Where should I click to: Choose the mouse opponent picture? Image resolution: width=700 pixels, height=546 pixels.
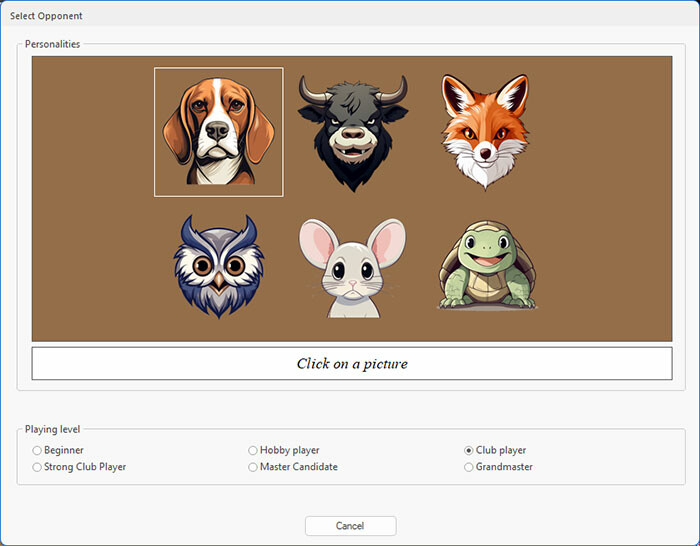click(x=352, y=268)
